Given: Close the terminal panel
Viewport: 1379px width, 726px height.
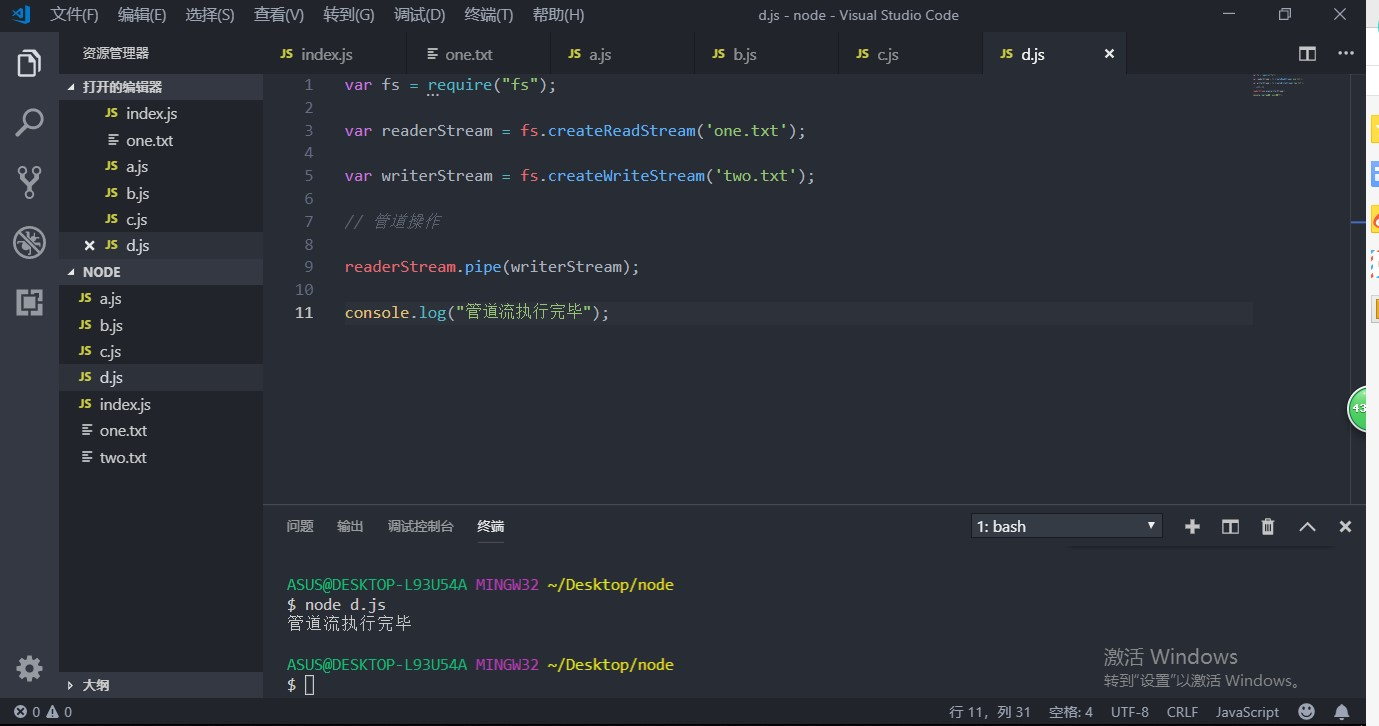Looking at the screenshot, I should (1345, 526).
